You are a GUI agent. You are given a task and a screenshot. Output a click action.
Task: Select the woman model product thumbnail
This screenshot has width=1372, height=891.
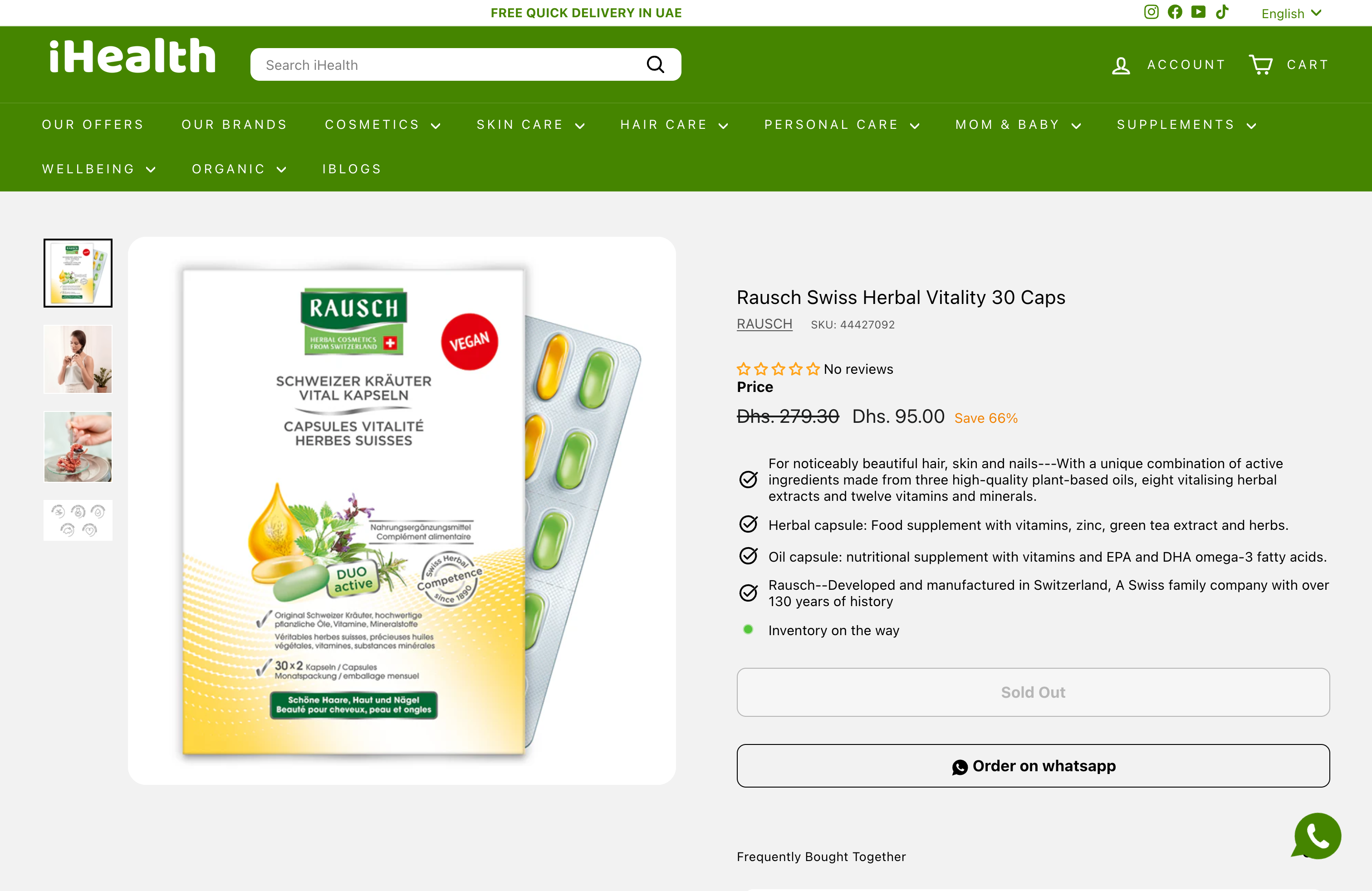point(78,359)
